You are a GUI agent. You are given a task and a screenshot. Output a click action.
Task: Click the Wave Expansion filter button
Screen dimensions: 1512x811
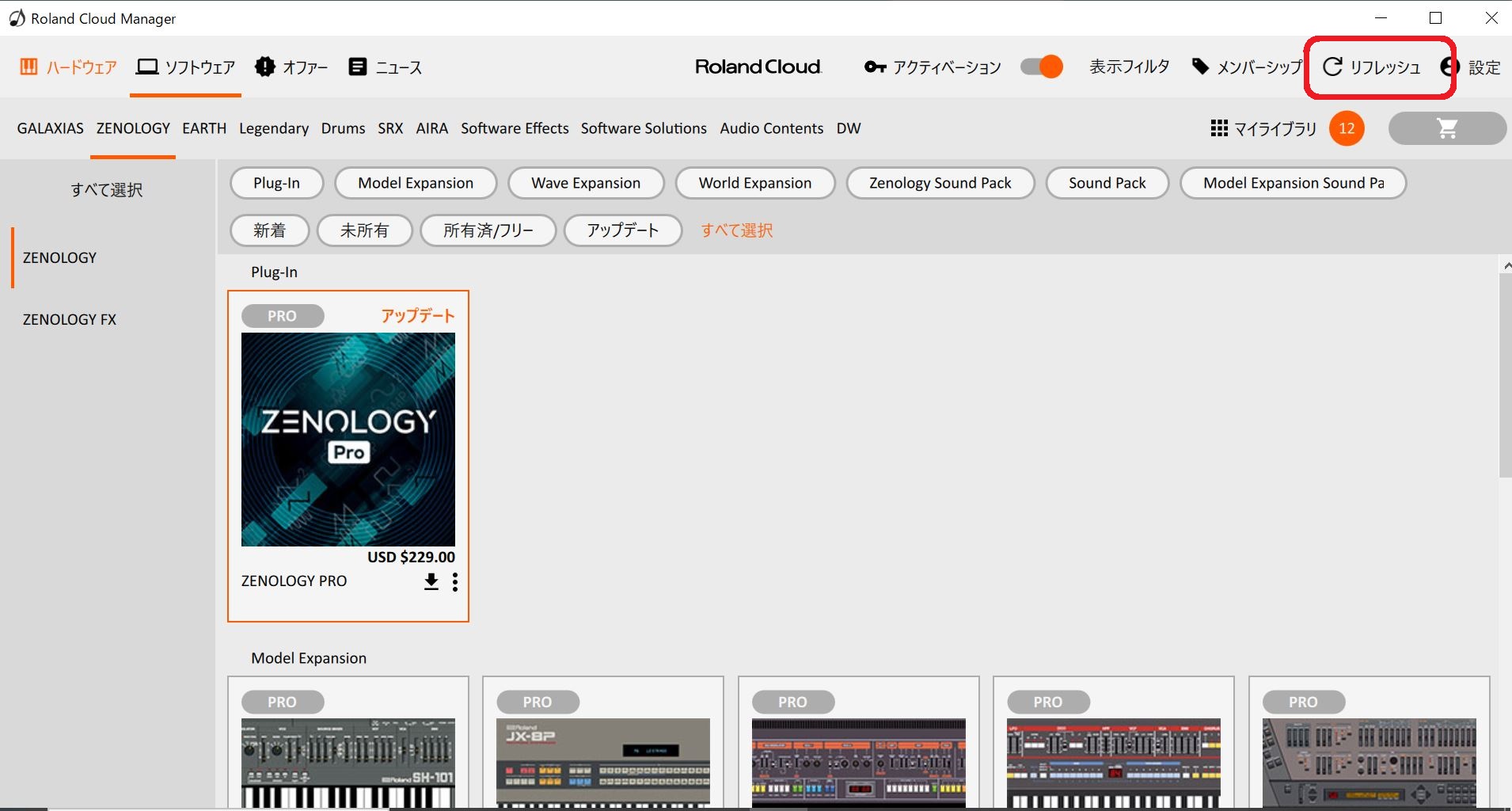(586, 183)
